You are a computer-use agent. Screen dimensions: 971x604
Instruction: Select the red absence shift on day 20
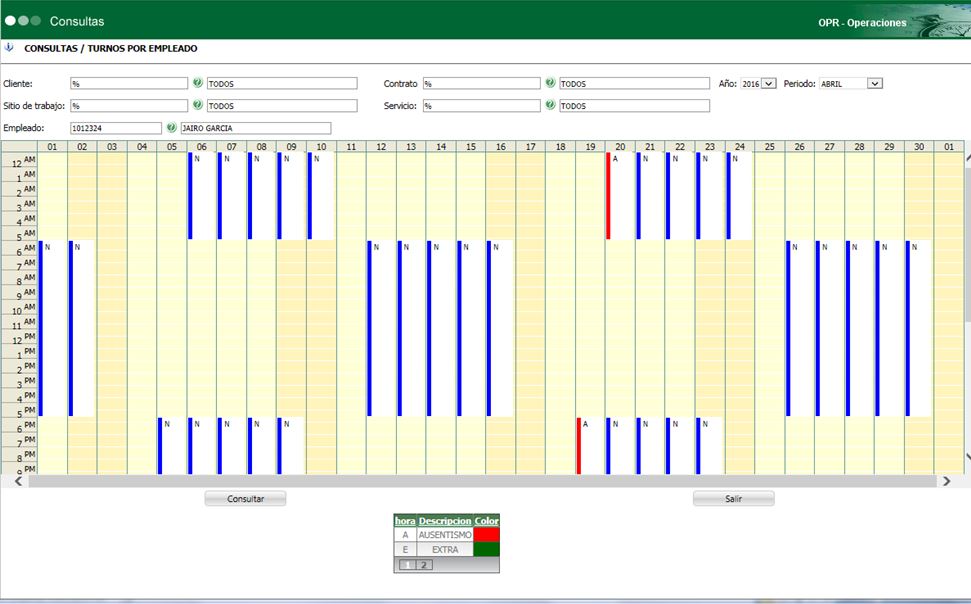tap(608, 196)
